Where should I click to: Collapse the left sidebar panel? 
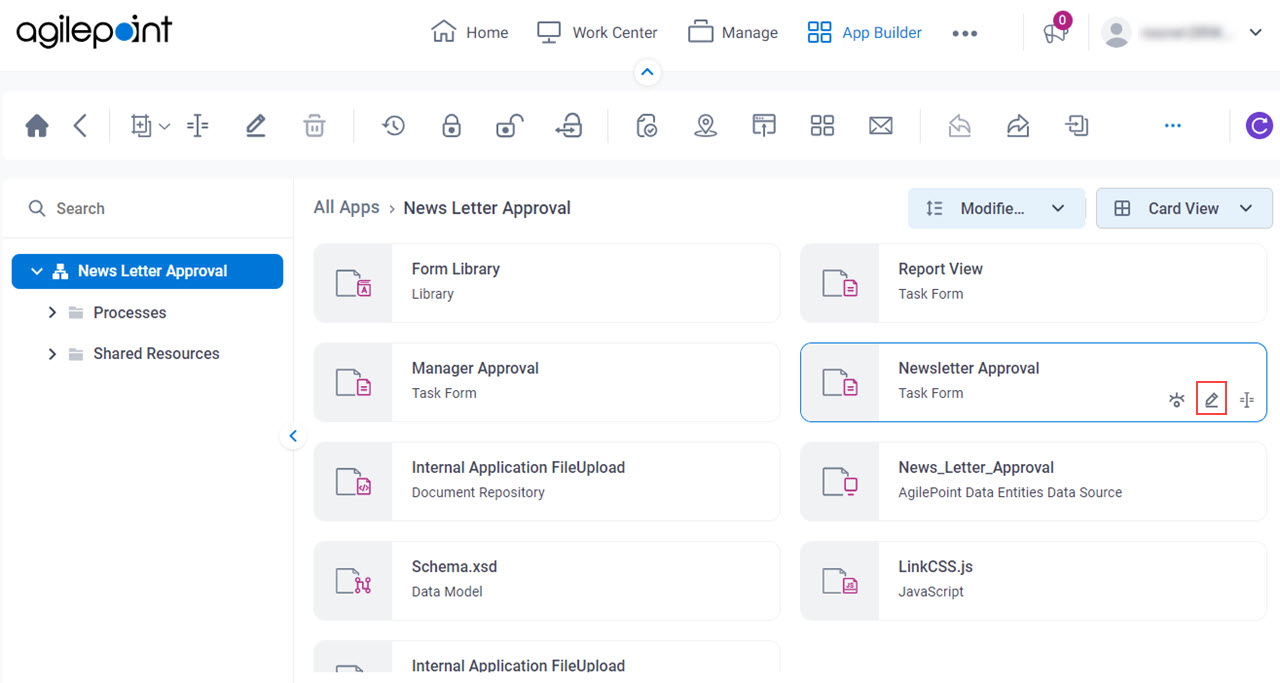pyautogui.click(x=293, y=436)
